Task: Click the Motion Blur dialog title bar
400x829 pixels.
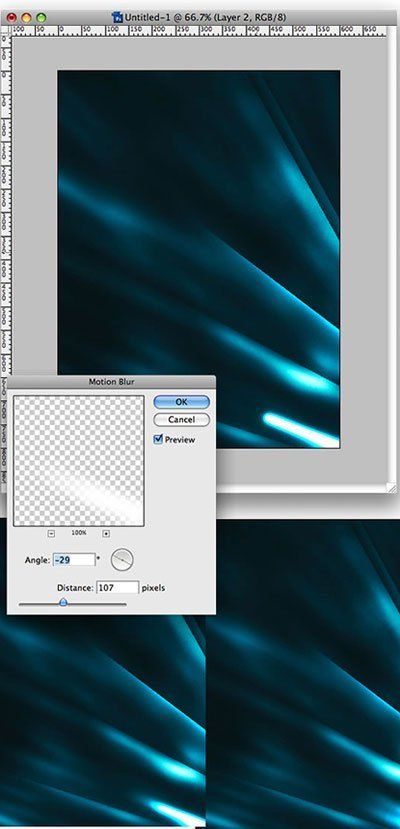Action: pos(111,381)
